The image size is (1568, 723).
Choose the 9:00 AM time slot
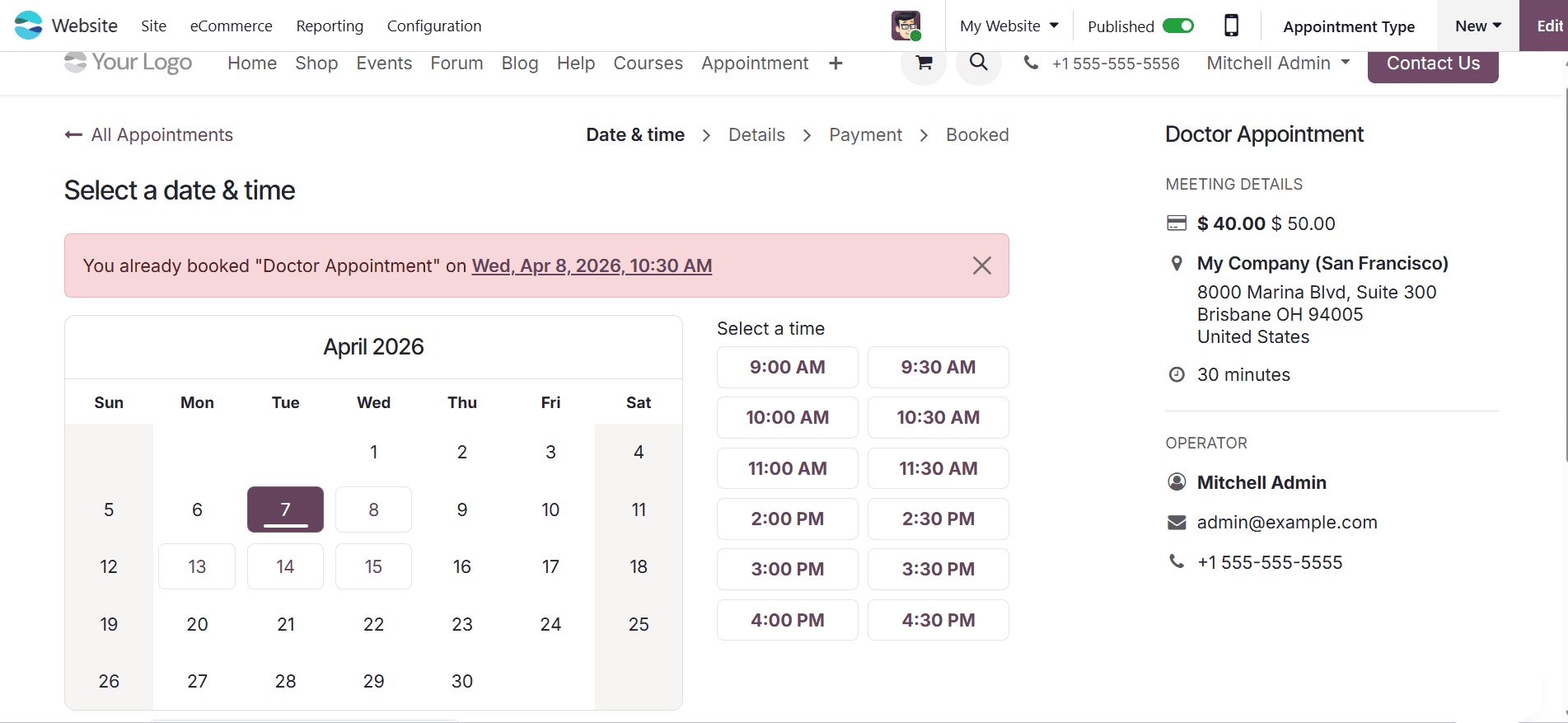point(787,367)
